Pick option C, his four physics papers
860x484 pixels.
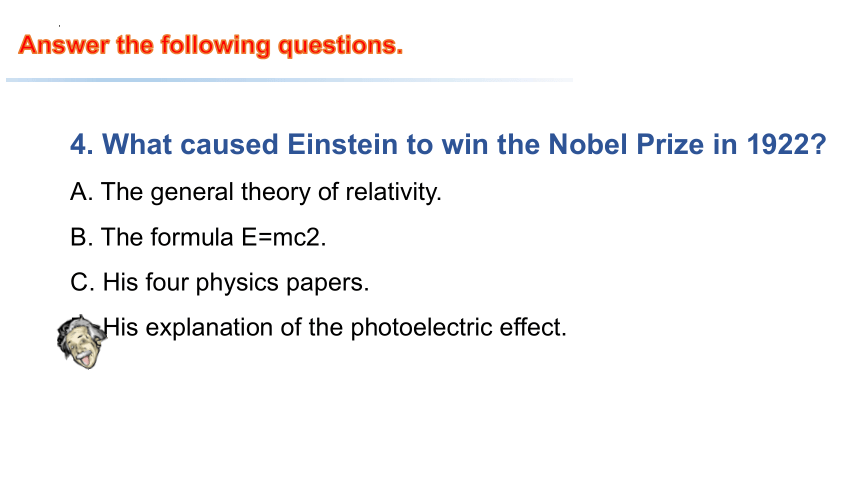pyautogui.click(x=219, y=283)
